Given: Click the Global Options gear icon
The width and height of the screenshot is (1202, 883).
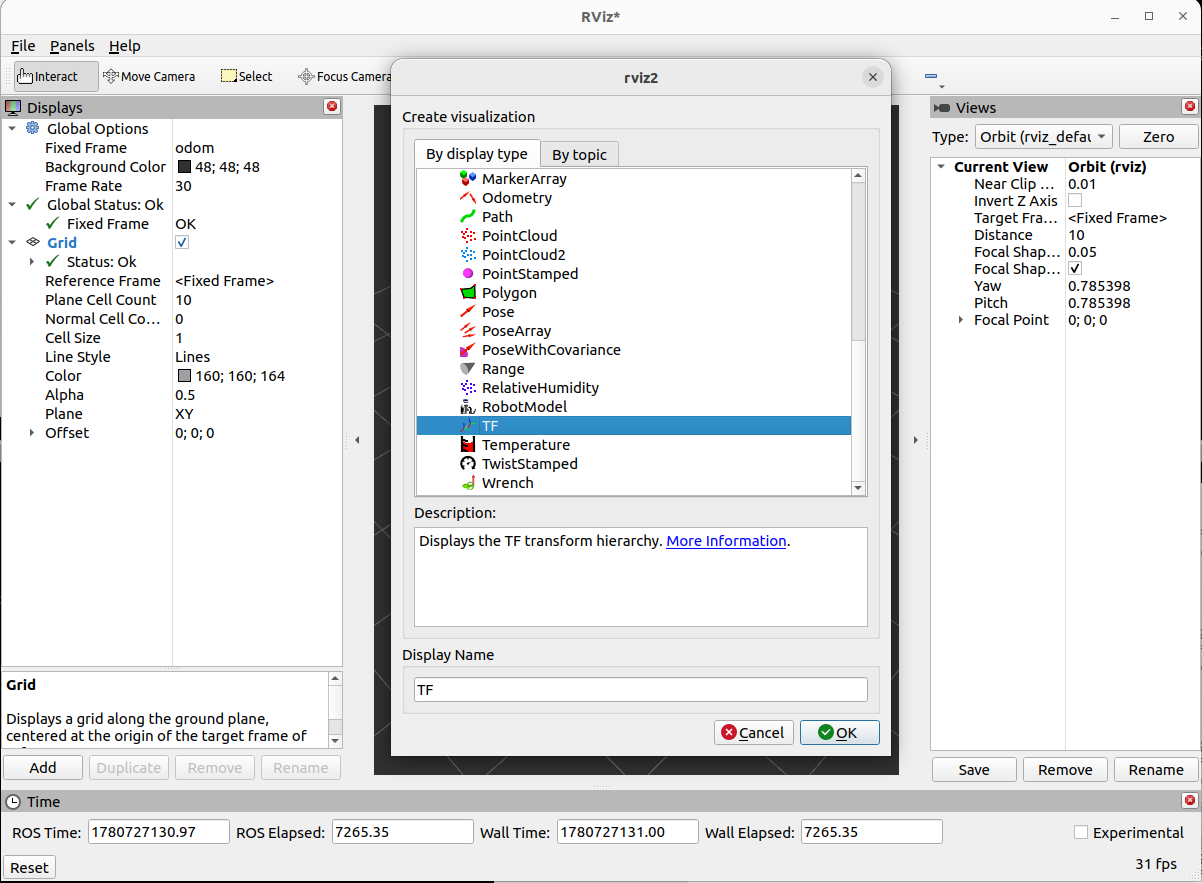Looking at the screenshot, I should [x=33, y=128].
